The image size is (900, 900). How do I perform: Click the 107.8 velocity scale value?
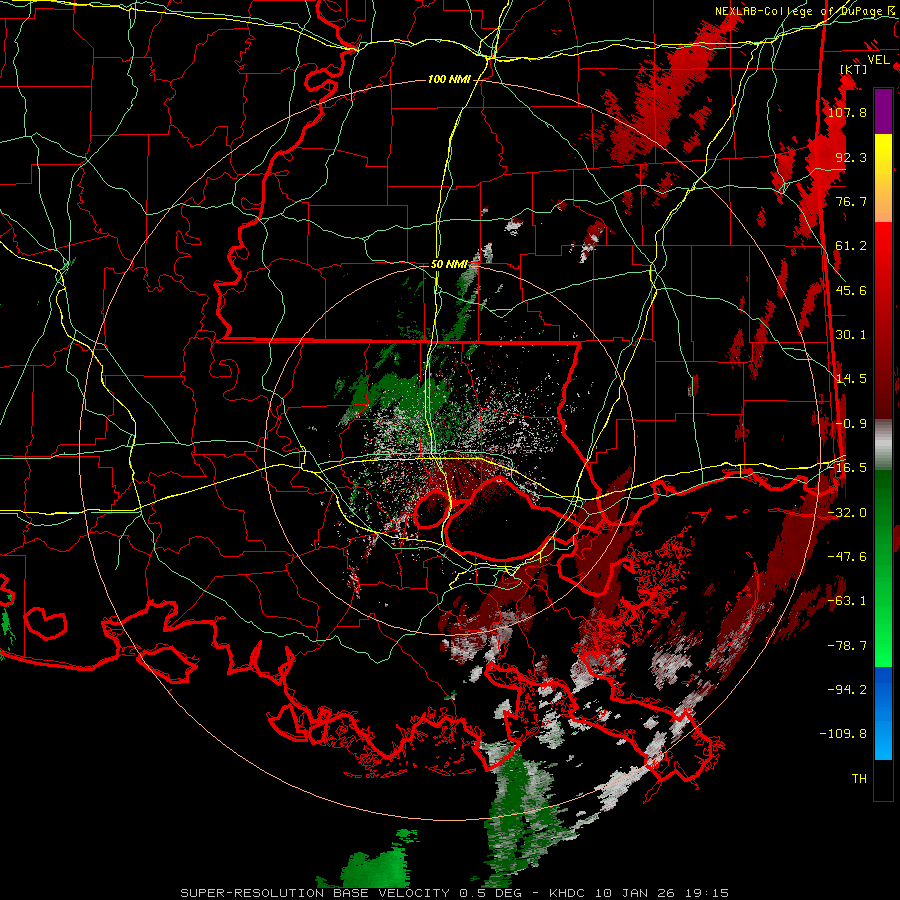847,112
